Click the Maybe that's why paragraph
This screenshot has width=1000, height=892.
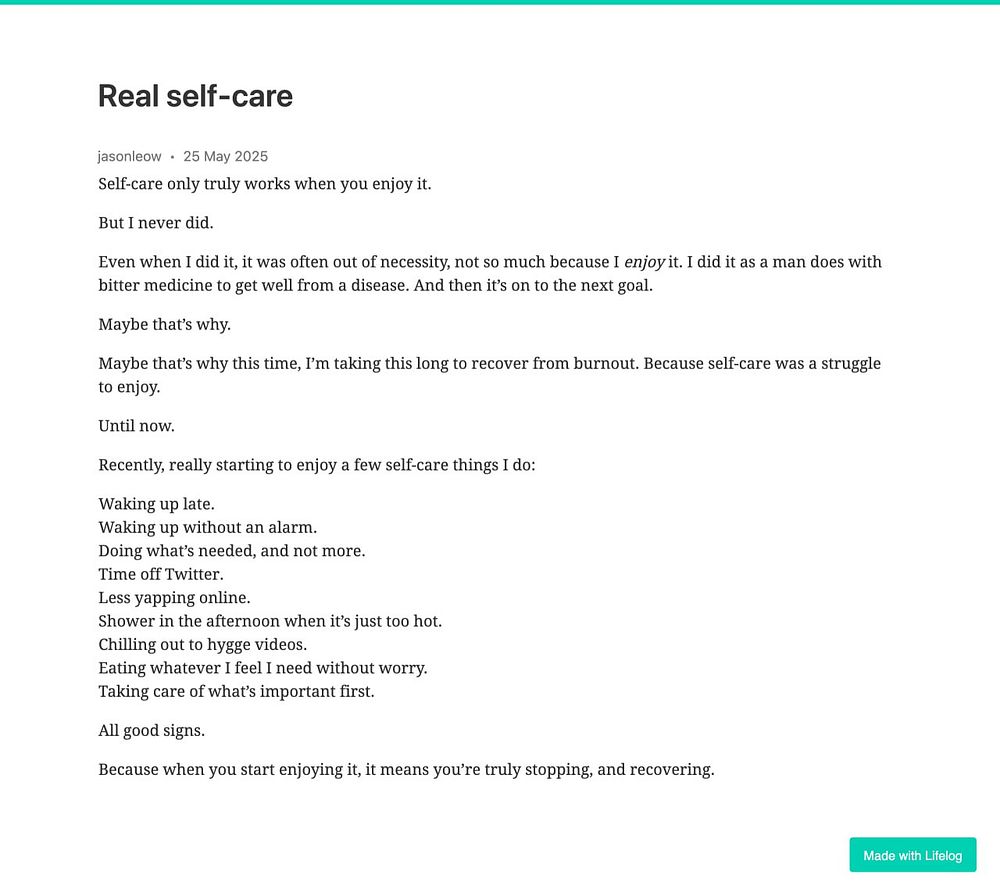(x=165, y=325)
